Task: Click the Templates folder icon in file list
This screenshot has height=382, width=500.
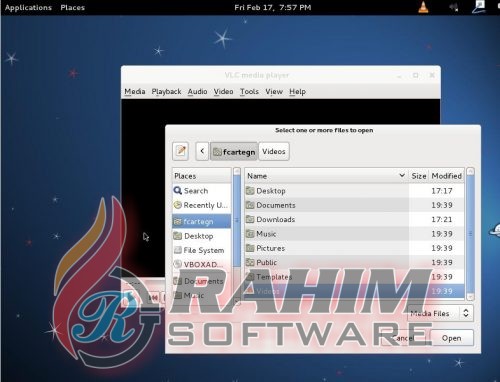Action: (x=250, y=277)
